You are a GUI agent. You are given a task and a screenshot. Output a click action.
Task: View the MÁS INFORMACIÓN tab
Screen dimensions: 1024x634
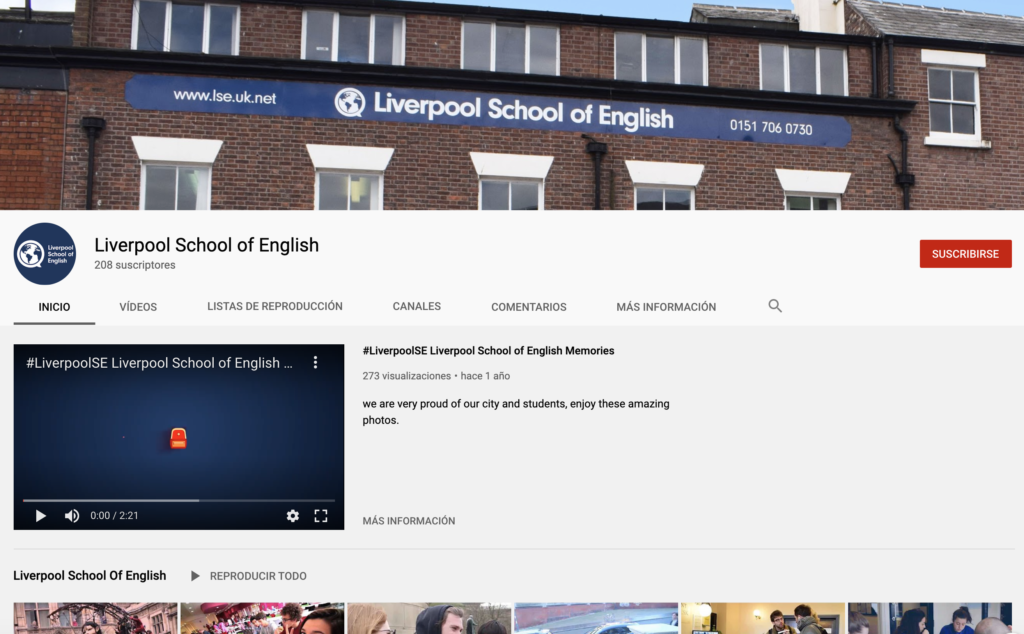pos(666,307)
